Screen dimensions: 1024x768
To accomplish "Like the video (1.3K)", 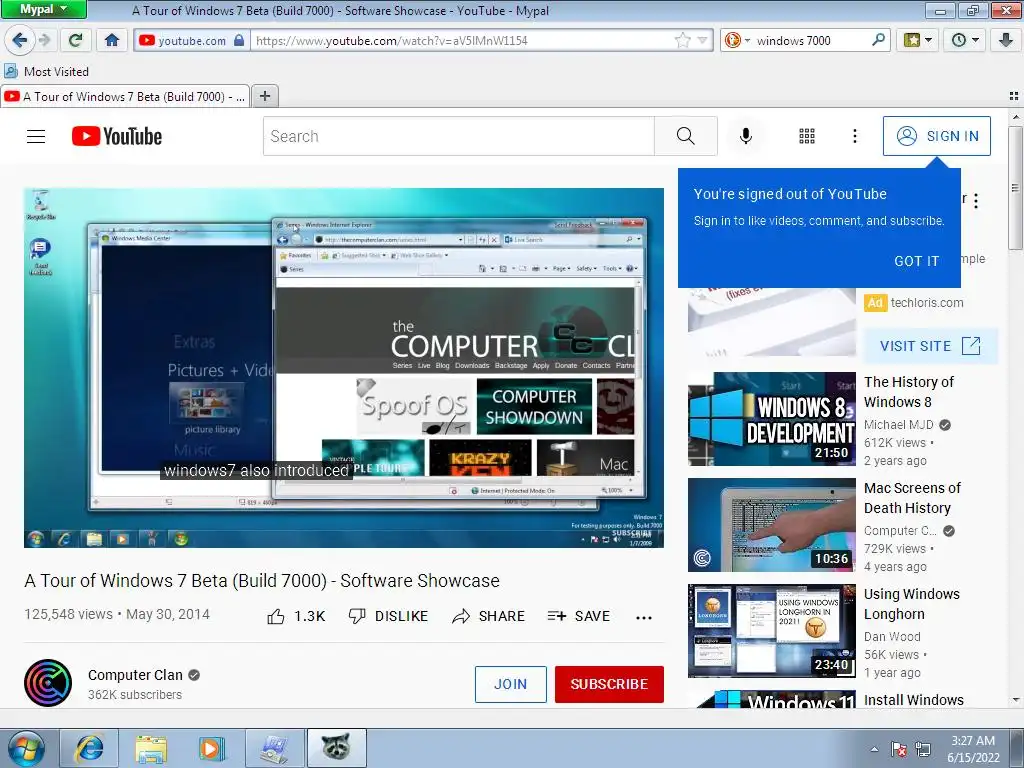I will point(296,616).
